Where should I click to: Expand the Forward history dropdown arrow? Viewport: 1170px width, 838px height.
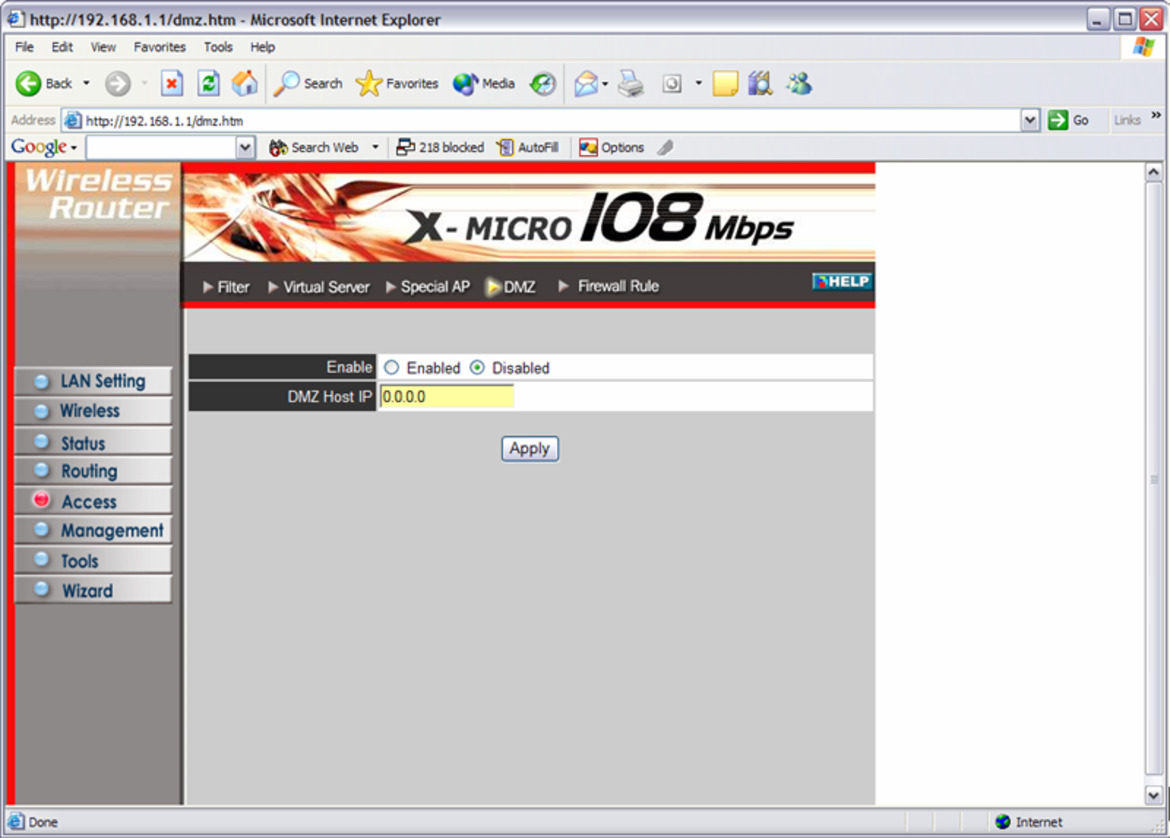click(144, 84)
